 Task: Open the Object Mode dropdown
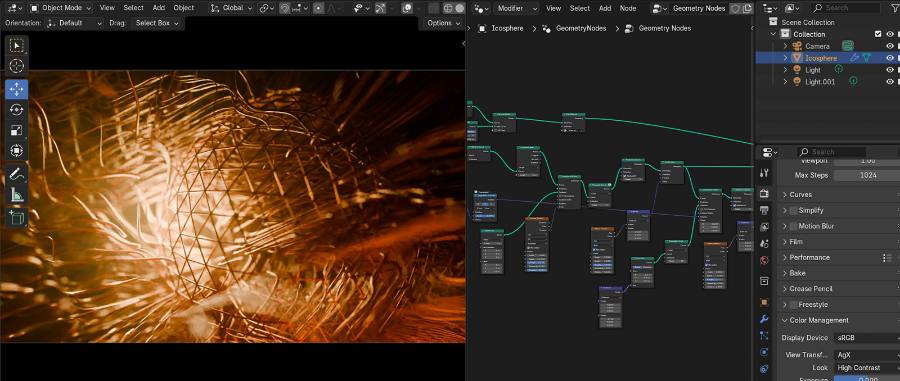pos(60,8)
